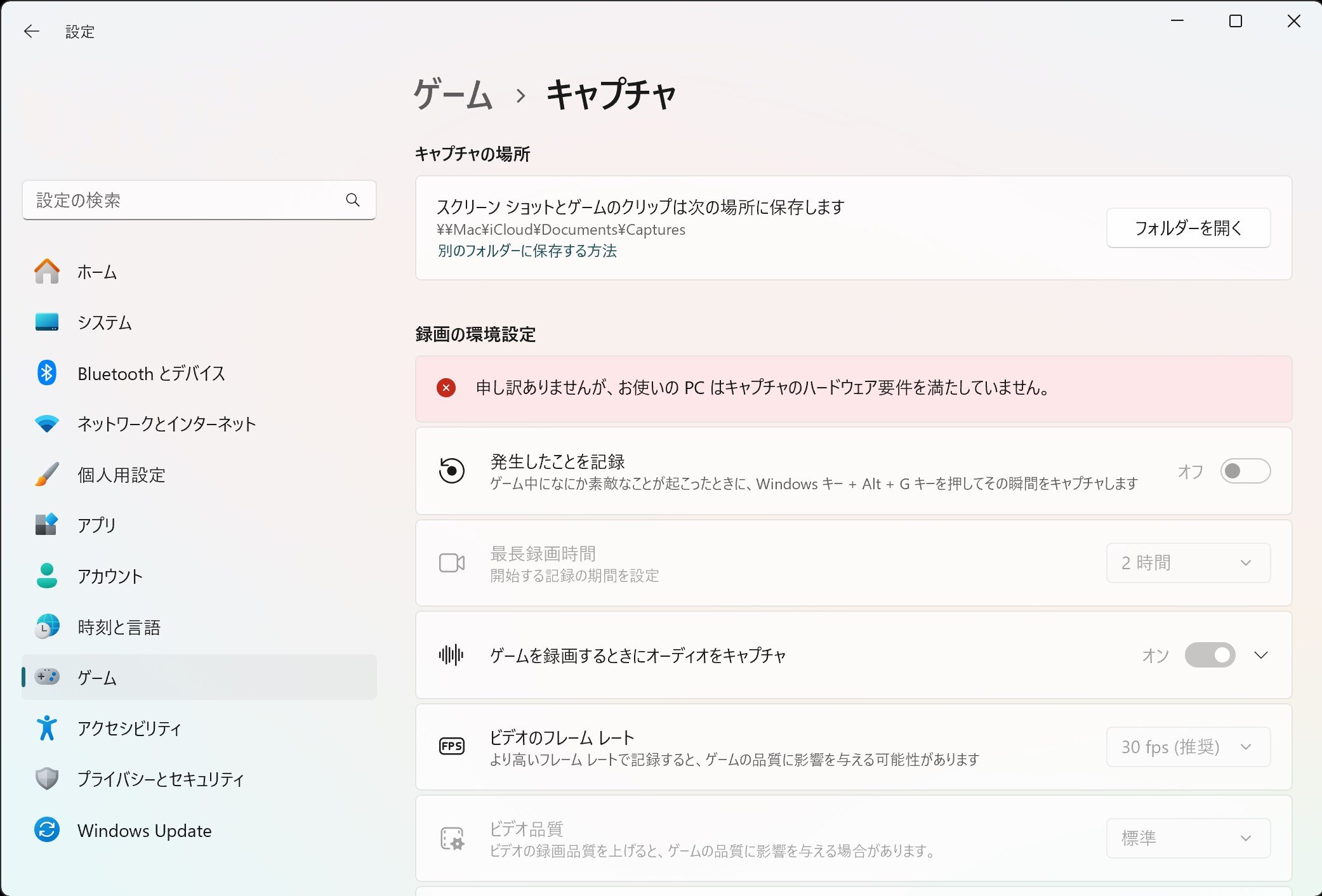Maximize the settings window
Screen dimensions: 1322x896
coord(1236,21)
